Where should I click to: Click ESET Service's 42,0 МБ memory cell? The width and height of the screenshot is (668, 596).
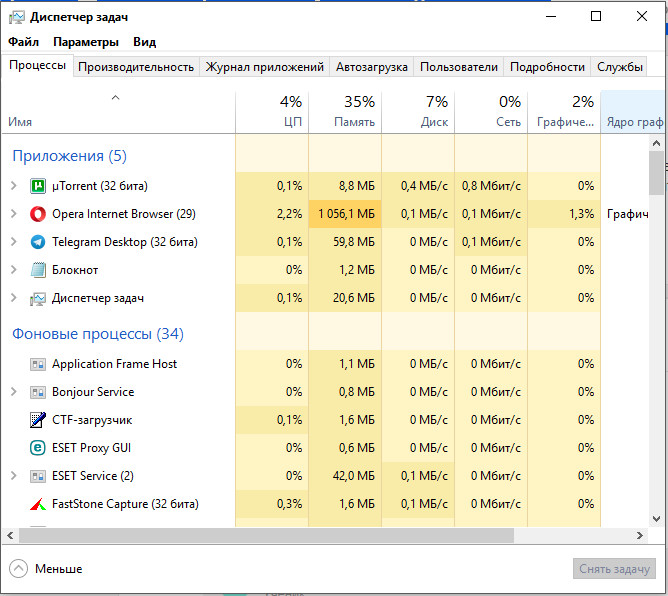click(345, 476)
